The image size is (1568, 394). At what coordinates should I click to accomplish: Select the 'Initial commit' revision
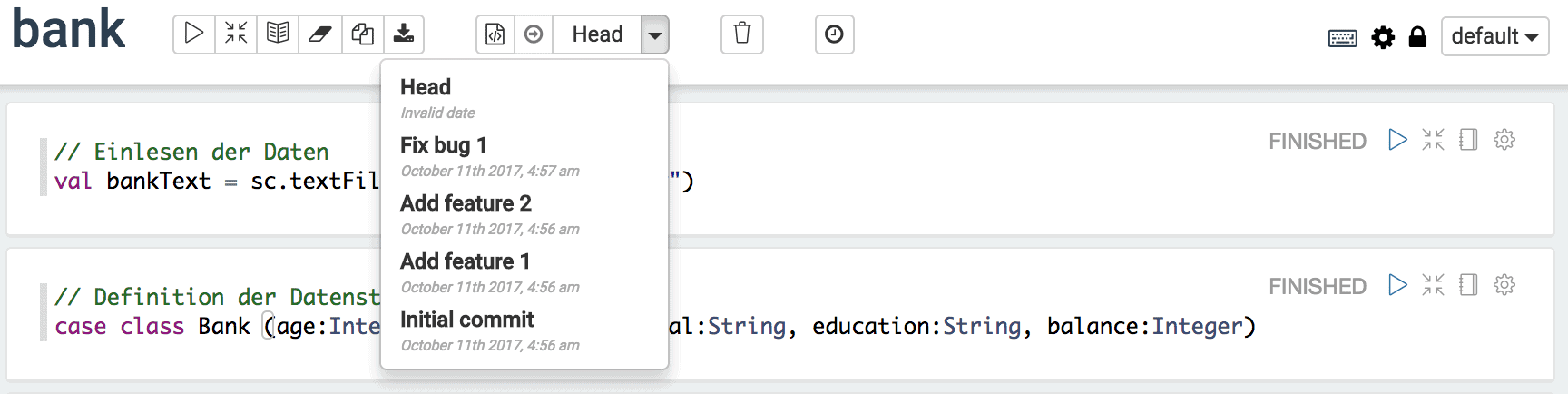(524, 330)
